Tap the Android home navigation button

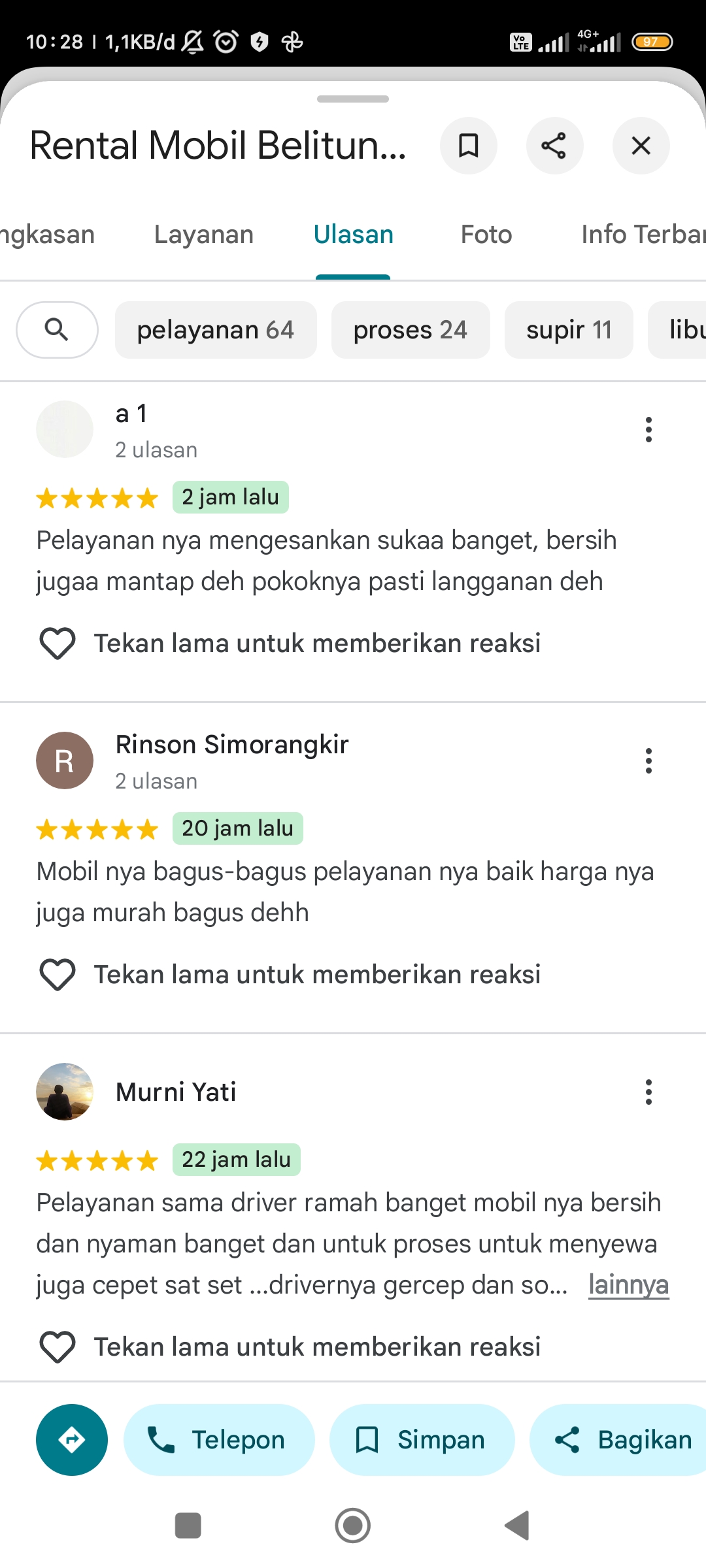click(353, 1526)
